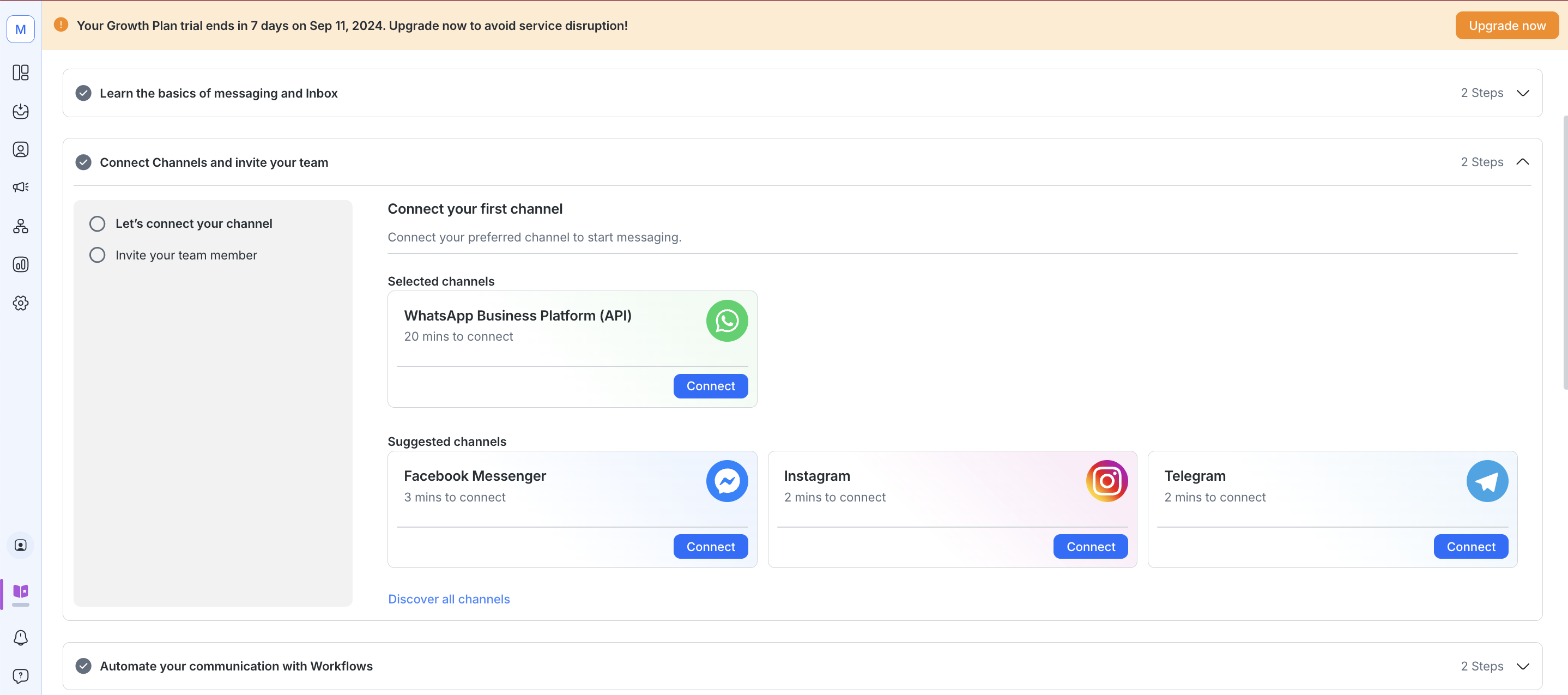This screenshot has width=1568, height=695.
Task: Open the Contacts sidebar icon
Action: coord(21,150)
